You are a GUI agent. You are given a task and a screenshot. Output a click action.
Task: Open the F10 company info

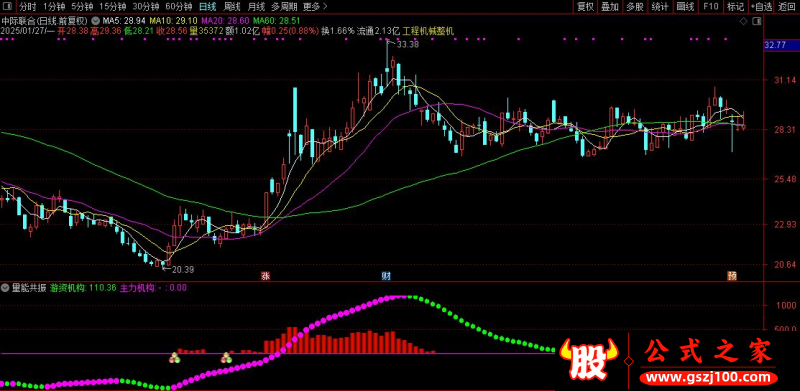pyautogui.click(x=710, y=7)
